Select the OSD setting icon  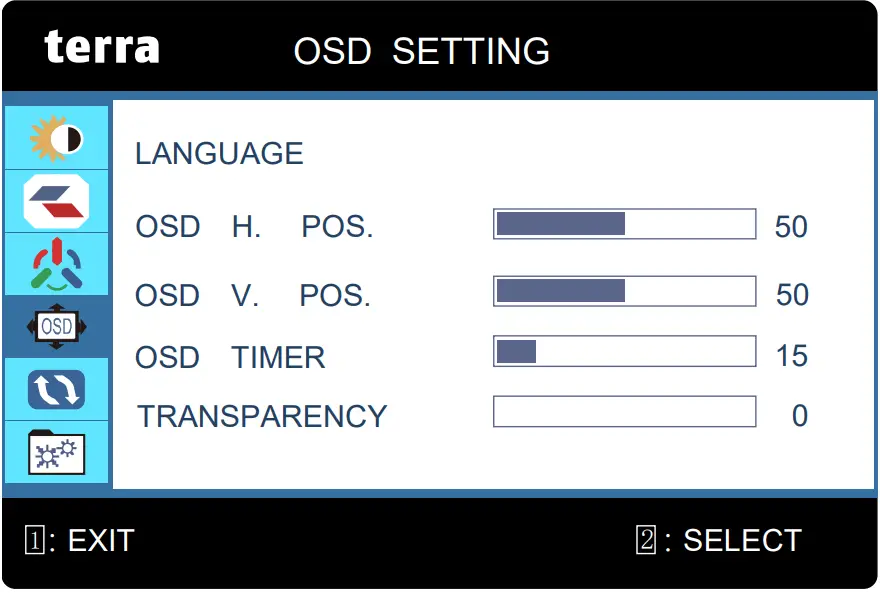[56, 327]
